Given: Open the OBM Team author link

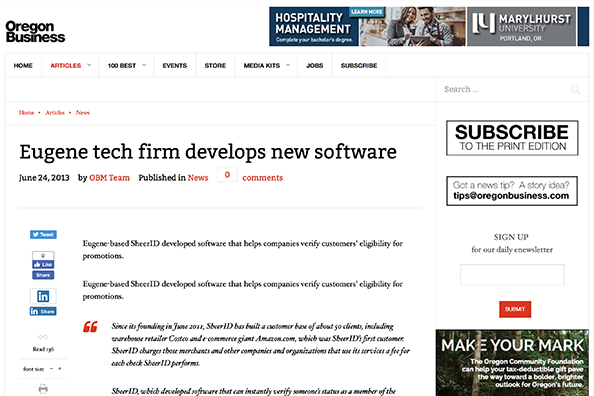Looking at the screenshot, I should point(109,178).
